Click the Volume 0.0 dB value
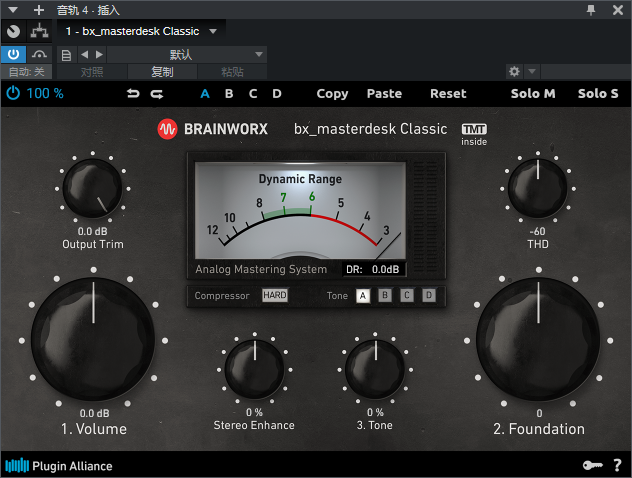Screen dimensions: 632x478 (x=94, y=413)
